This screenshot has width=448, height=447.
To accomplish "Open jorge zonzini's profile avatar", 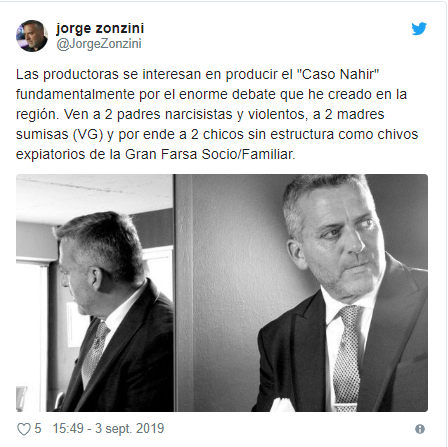I will point(32,36).
